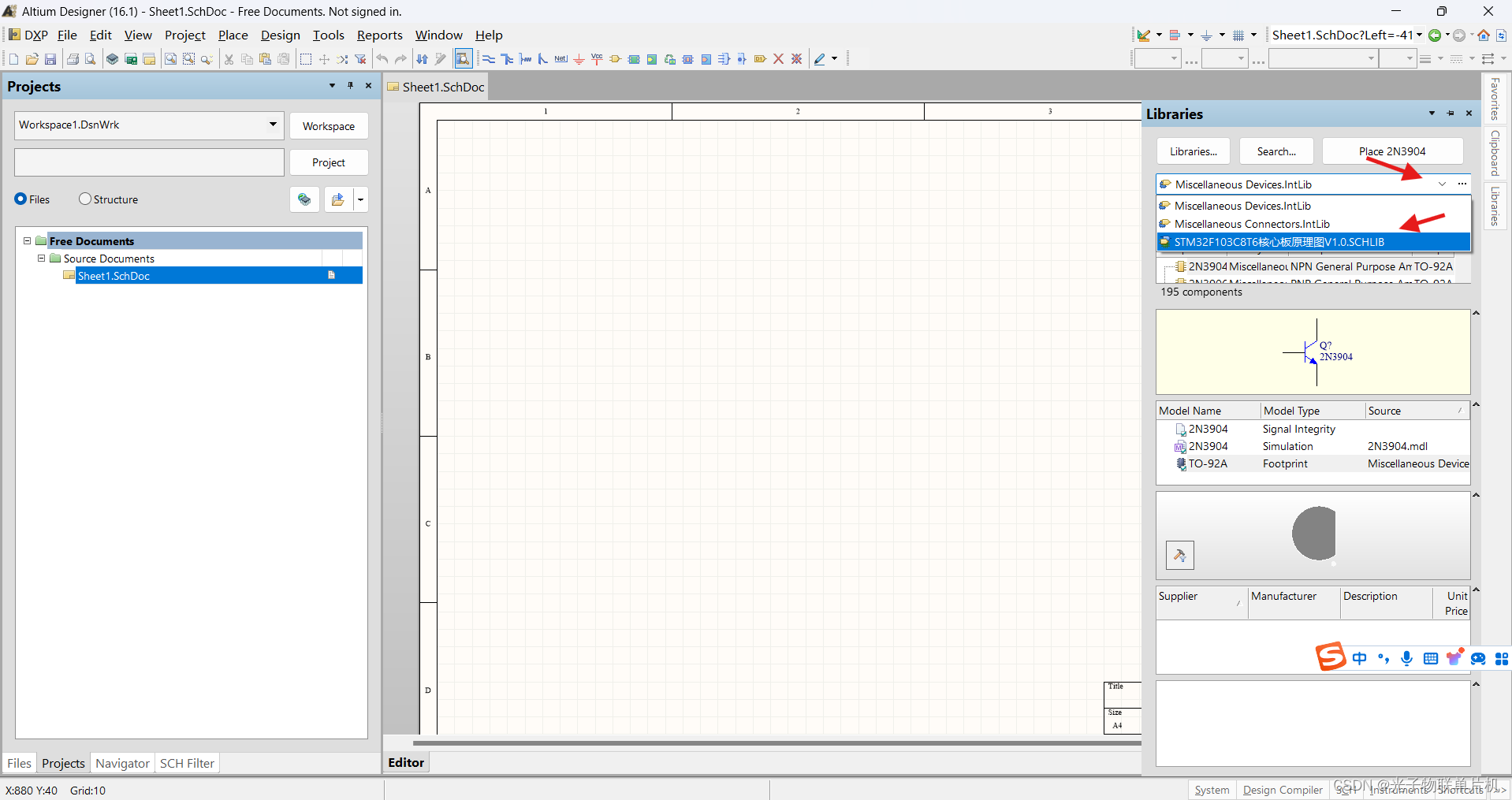Open the Libraries panel options dropdown arrow
Screen dimensions: 1512x800
pyautogui.click(x=1432, y=113)
